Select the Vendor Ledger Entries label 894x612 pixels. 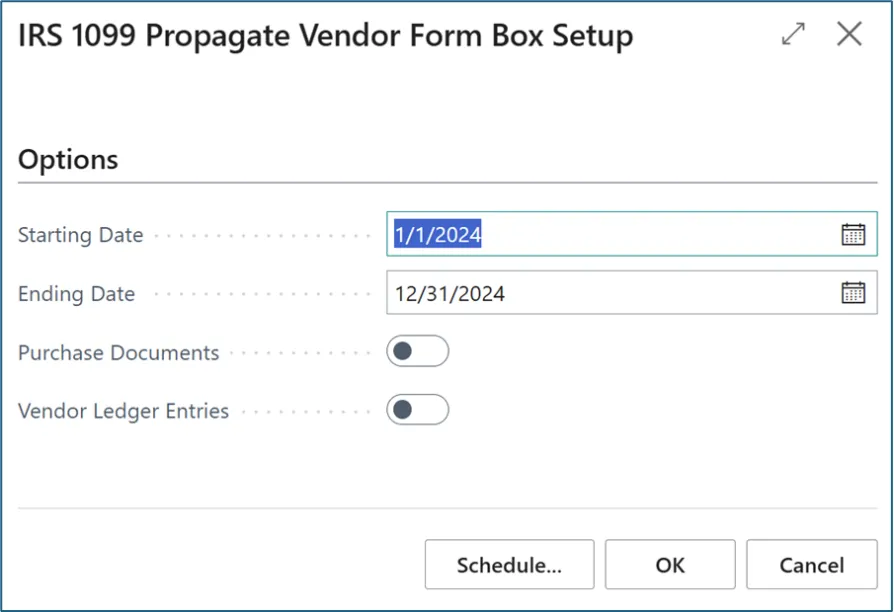click(x=124, y=411)
